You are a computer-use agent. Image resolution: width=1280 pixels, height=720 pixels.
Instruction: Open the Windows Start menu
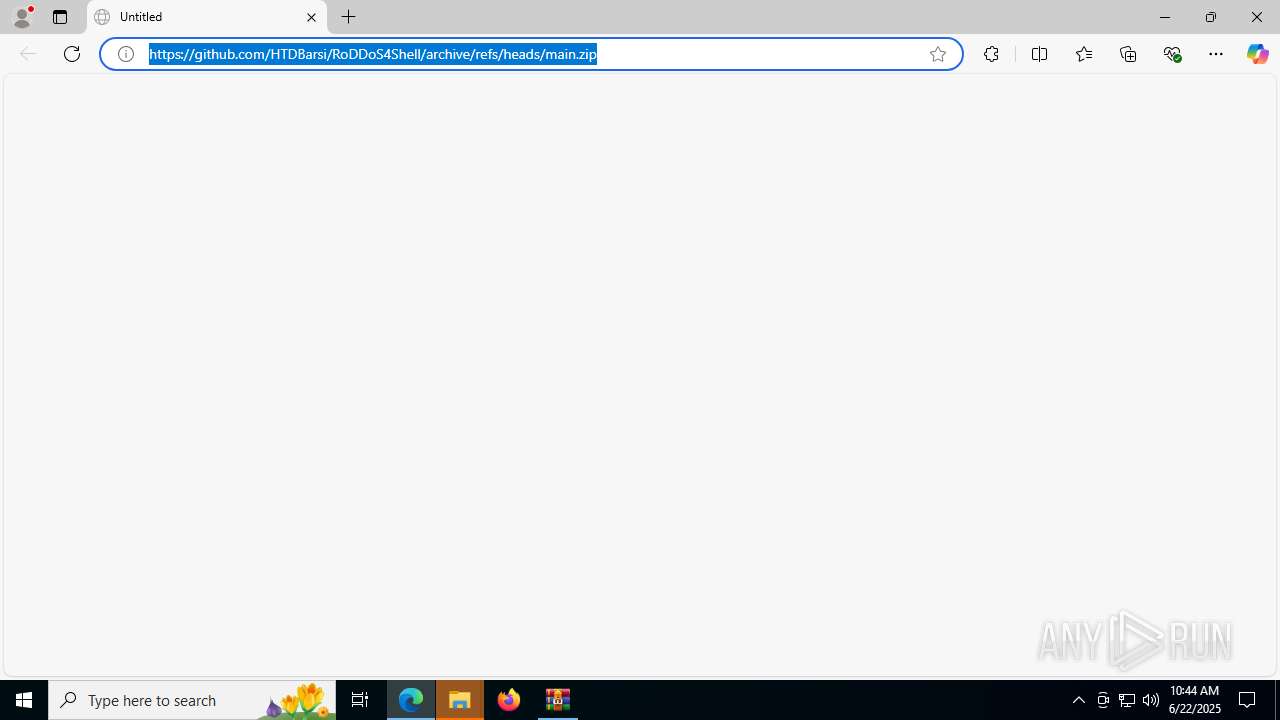[24, 700]
